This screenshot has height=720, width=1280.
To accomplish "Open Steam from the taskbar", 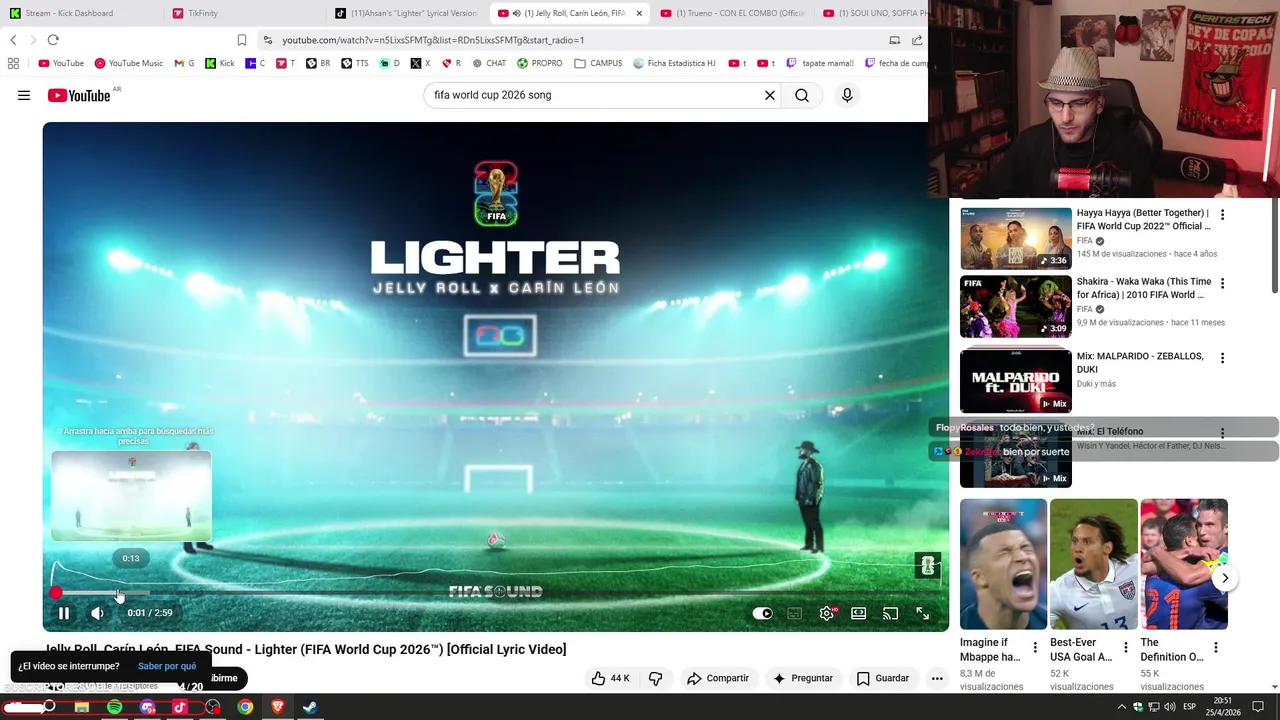I will 310,707.
